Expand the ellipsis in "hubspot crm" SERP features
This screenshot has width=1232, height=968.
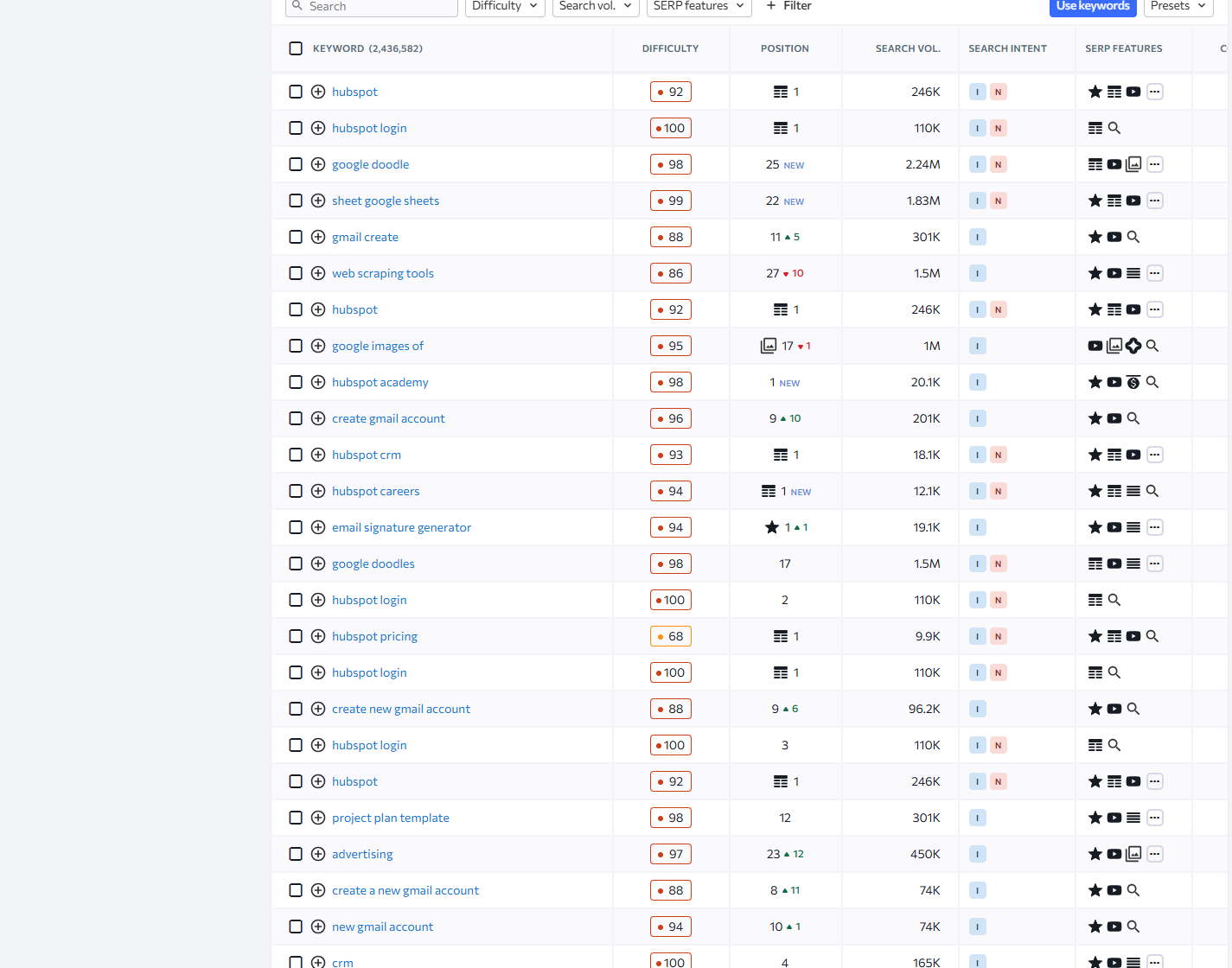coord(1155,455)
